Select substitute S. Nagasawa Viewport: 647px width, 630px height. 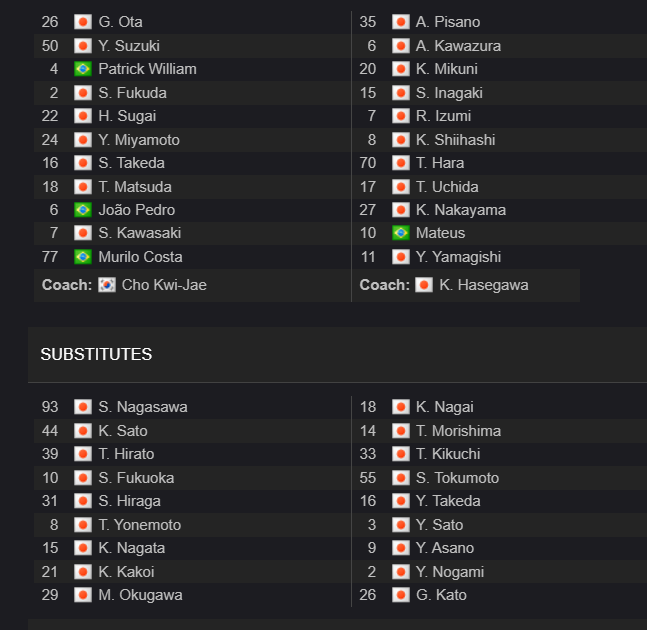click(143, 407)
